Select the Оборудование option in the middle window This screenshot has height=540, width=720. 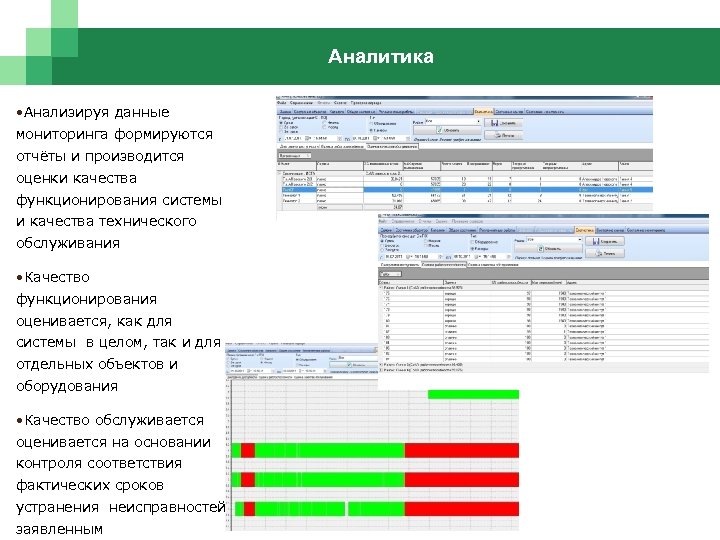point(484,242)
